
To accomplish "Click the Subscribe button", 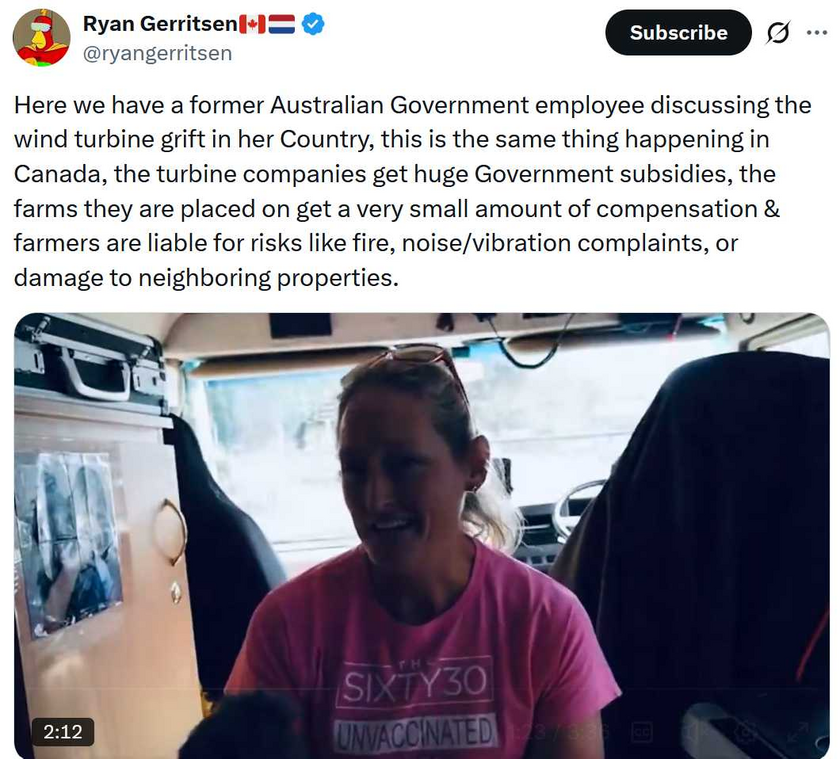I will [x=678, y=33].
